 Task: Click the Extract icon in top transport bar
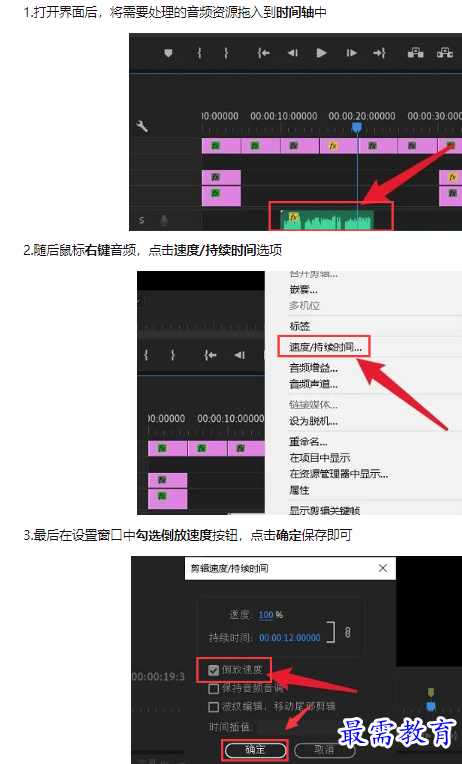(x=444, y=53)
